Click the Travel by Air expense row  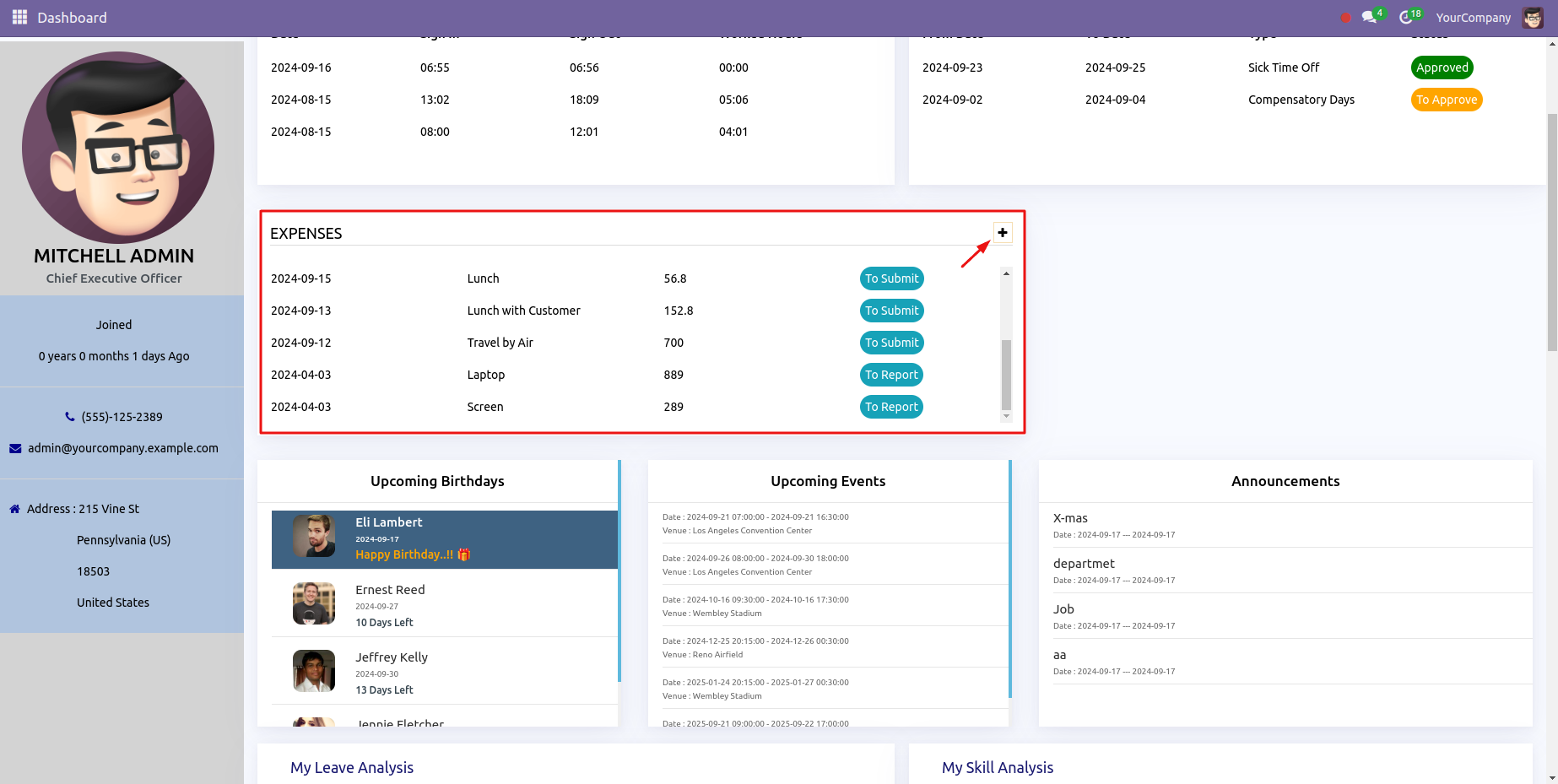(x=500, y=343)
